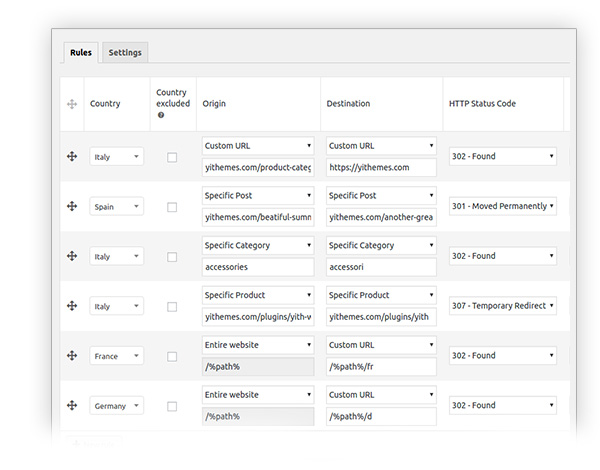The image size is (600, 470).
Task: Tick Country excluded checkbox for Germany
Action: (172, 406)
